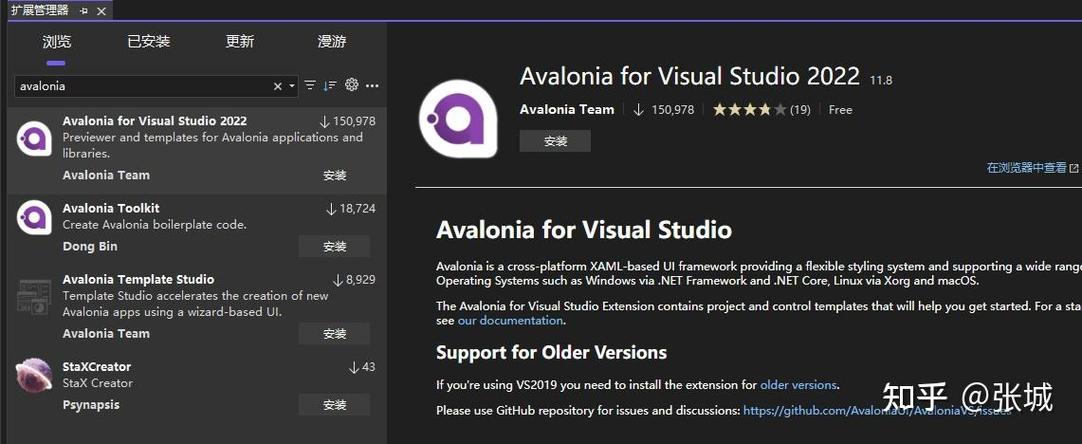Click the large Avalonia logo in details
Viewport: 1082px width, 444px height.
458,118
